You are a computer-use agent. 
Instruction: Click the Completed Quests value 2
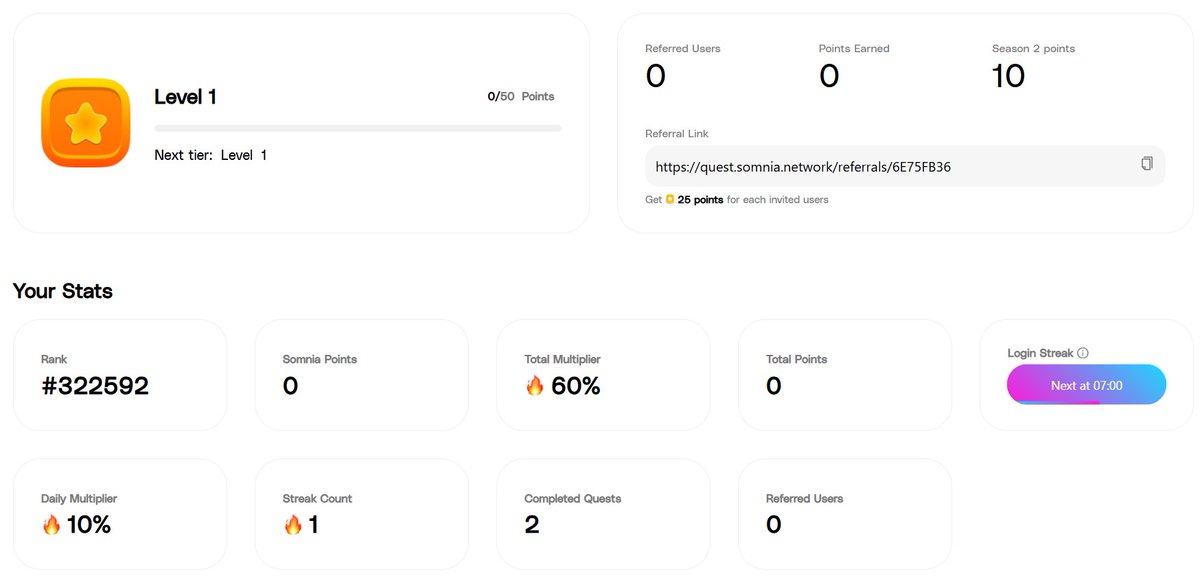tap(532, 524)
